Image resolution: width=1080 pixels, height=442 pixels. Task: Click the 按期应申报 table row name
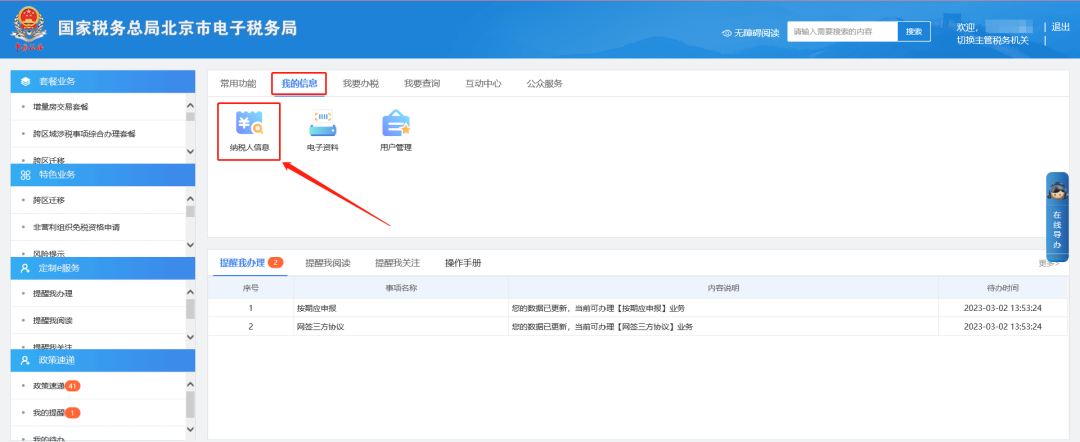click(x=319, y=308)
